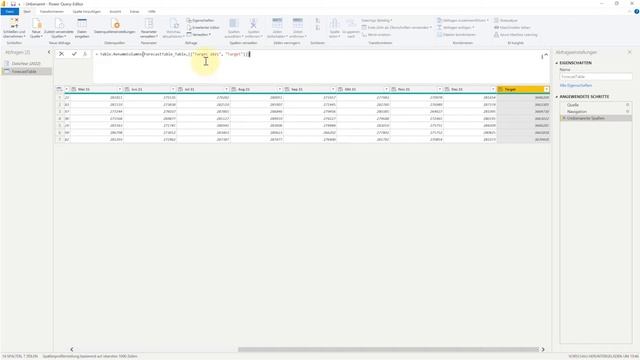Open filter dropdown of Mai 21 column

[120, 89]
